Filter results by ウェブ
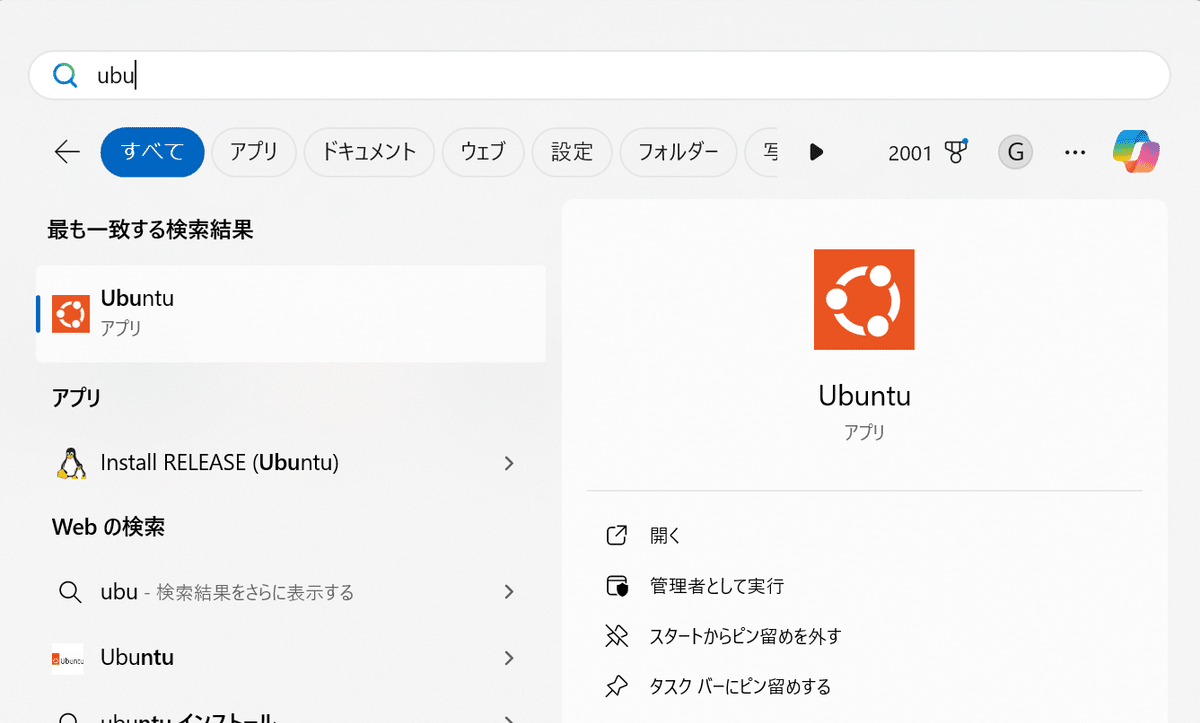This screenshot has width=1200, height=723. pos(483,152)
